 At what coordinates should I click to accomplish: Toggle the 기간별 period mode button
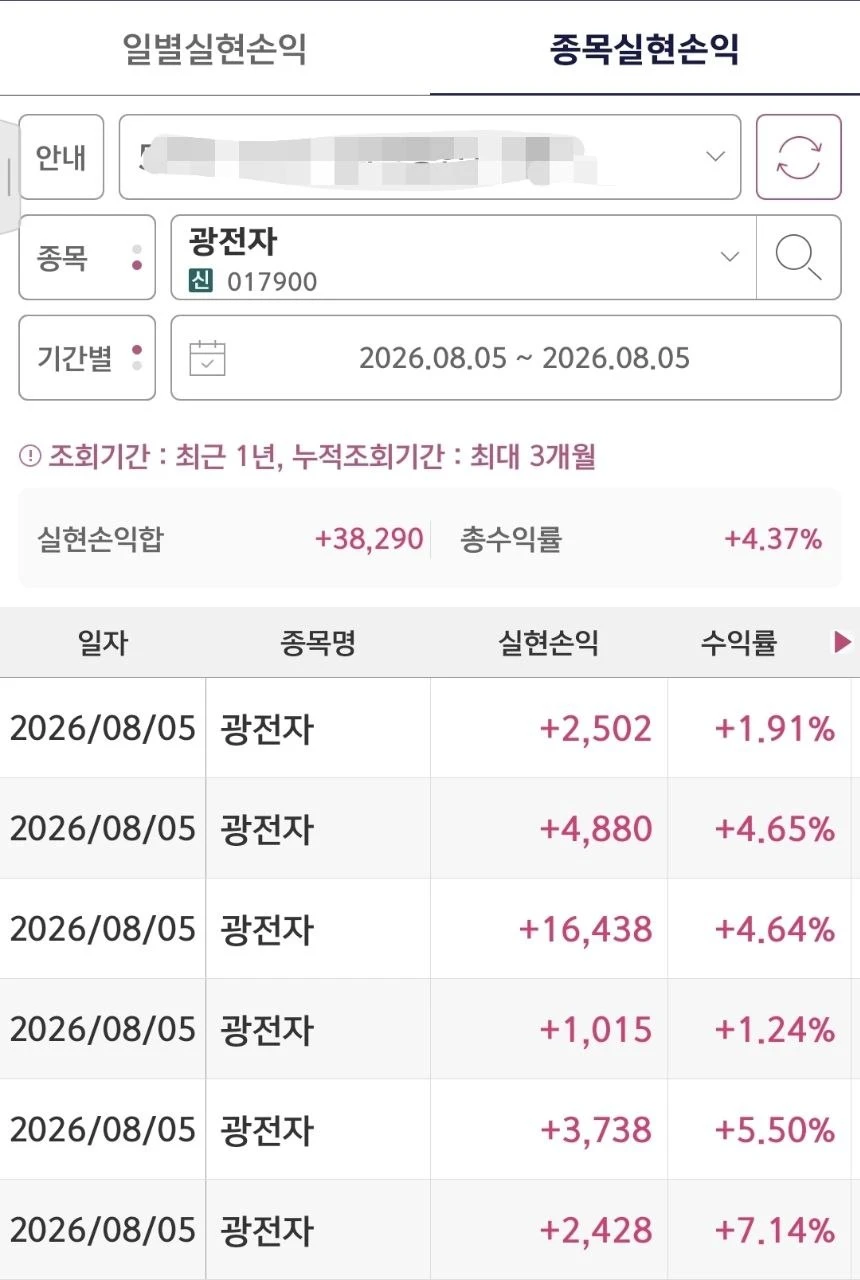click(87, 358)
